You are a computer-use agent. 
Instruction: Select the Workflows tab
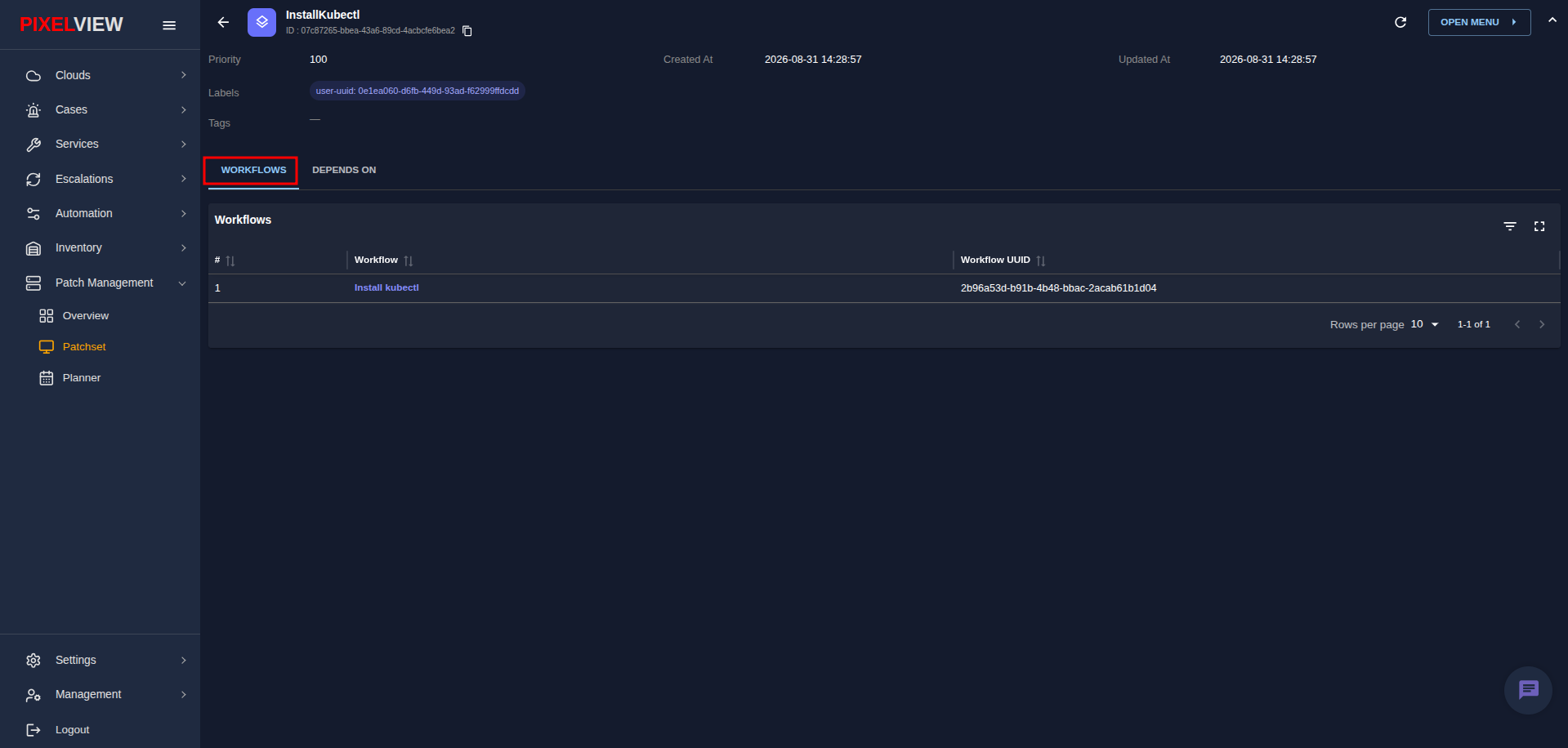pyautogui.click(x=253, y=170)
